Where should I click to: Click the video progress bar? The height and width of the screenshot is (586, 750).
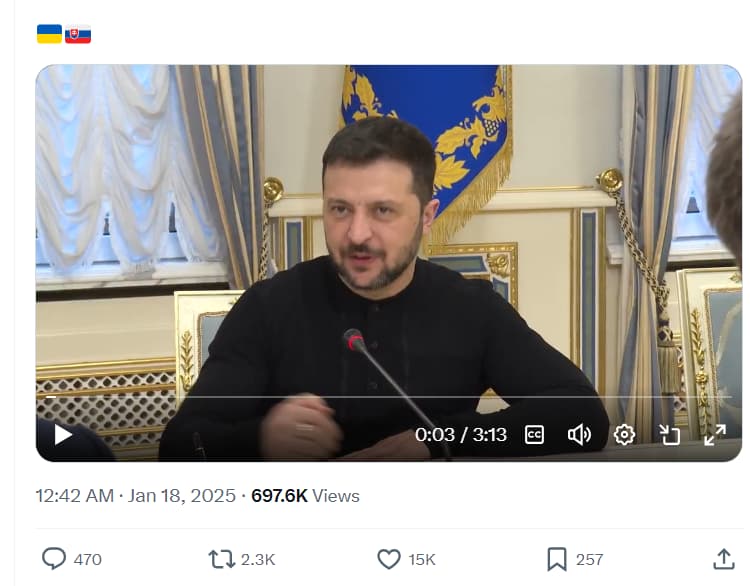388,397
